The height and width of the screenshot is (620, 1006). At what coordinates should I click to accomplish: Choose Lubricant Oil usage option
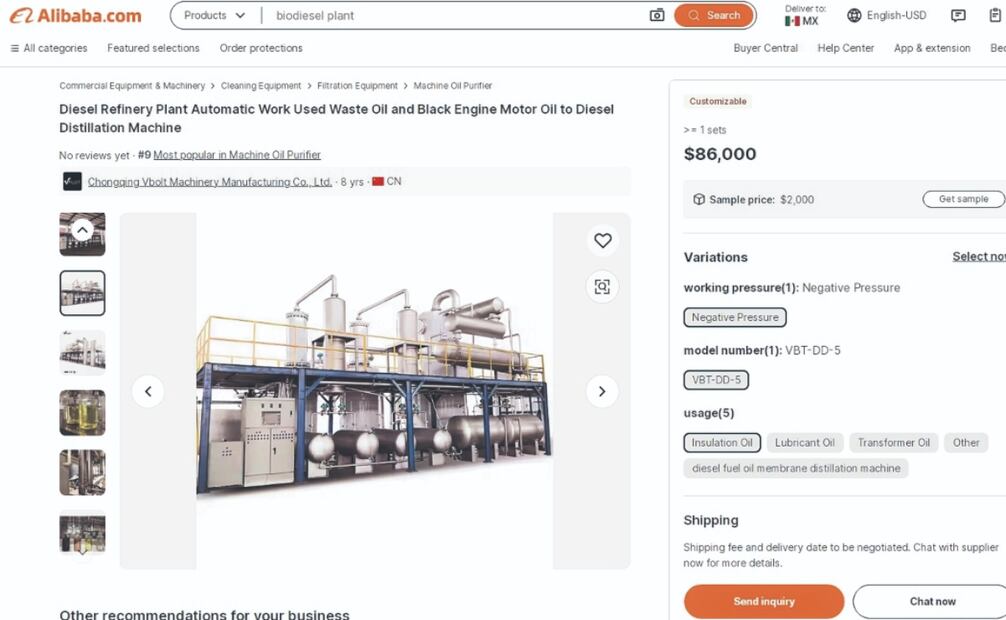pyautogui.click(x=804, y=443)
